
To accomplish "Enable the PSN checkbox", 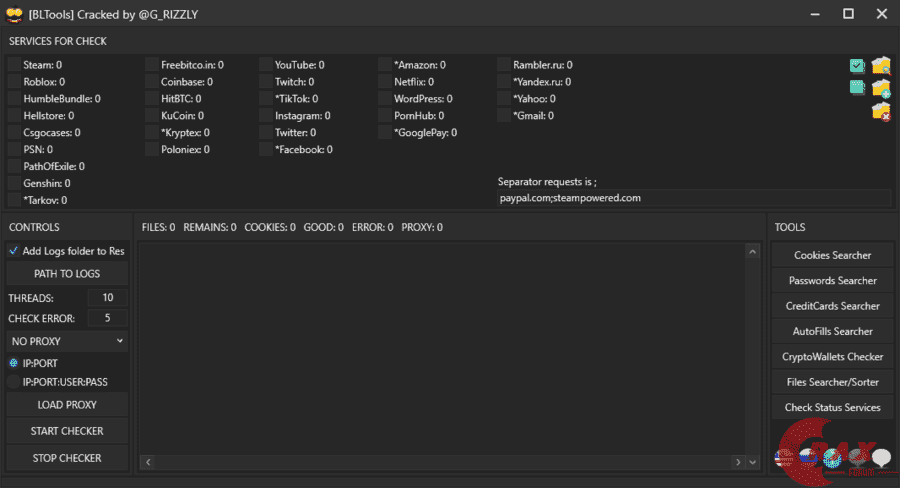I will coord(14,149).
